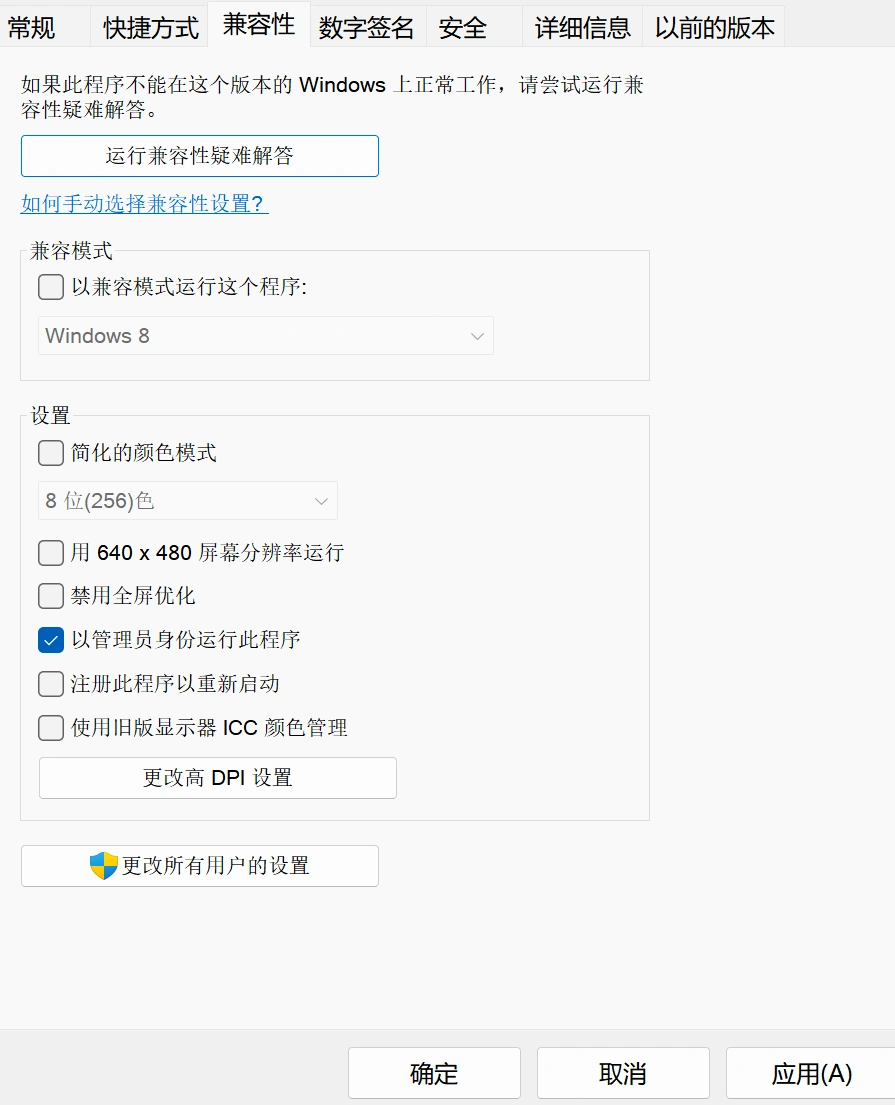View the 以前的版本 tab
This screenshot has width=895, height=1105.
point(714,28)
